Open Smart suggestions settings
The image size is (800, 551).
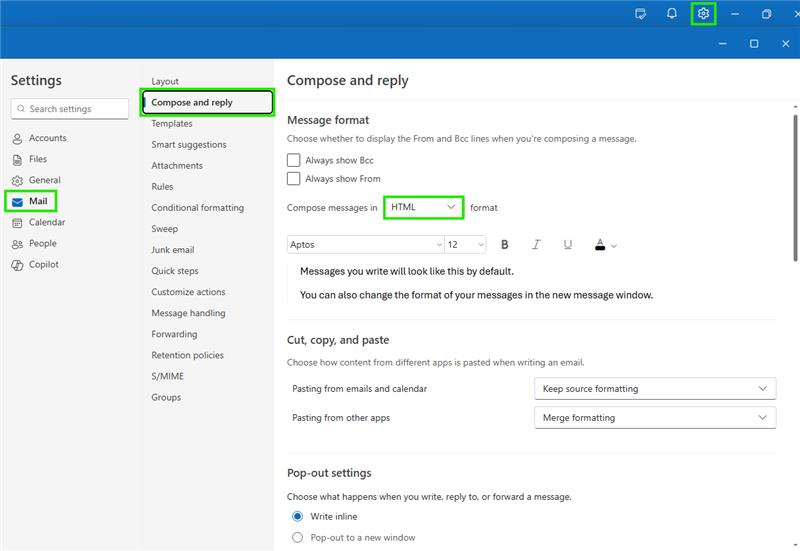(189, 144)
